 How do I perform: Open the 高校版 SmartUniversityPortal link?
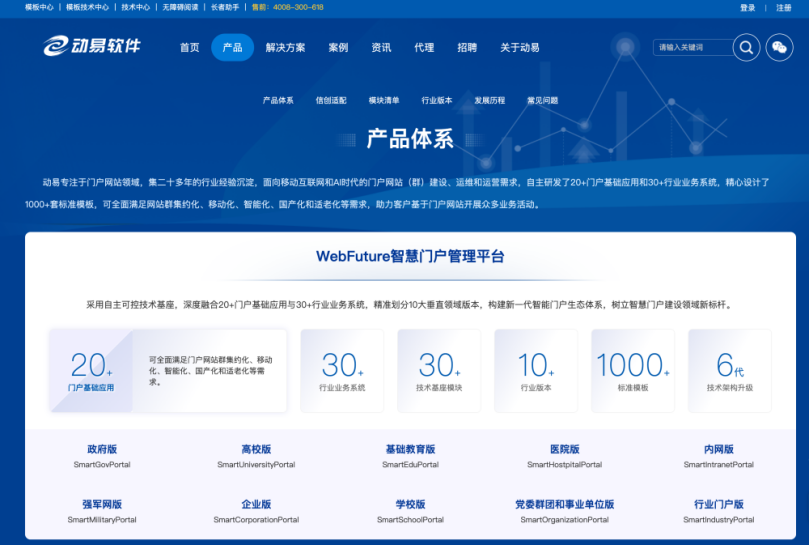tap(256, 456)
